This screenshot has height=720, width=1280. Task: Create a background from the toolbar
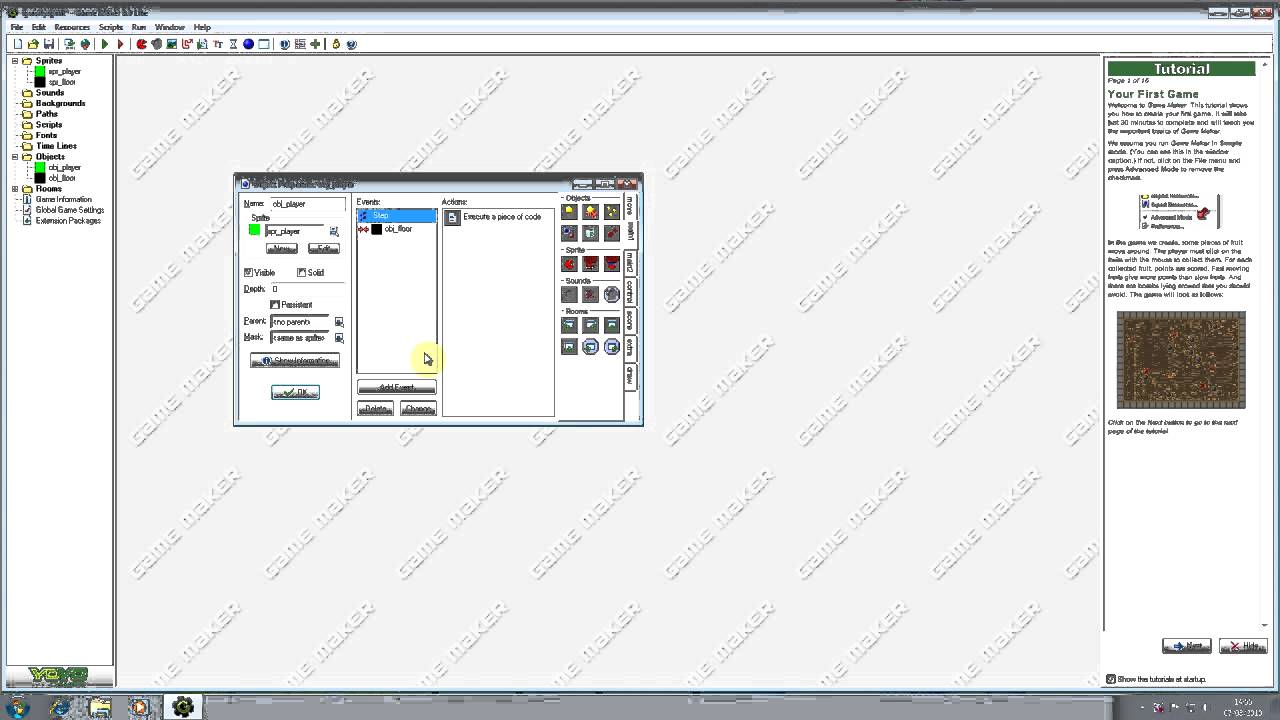(x=172, y=44)
